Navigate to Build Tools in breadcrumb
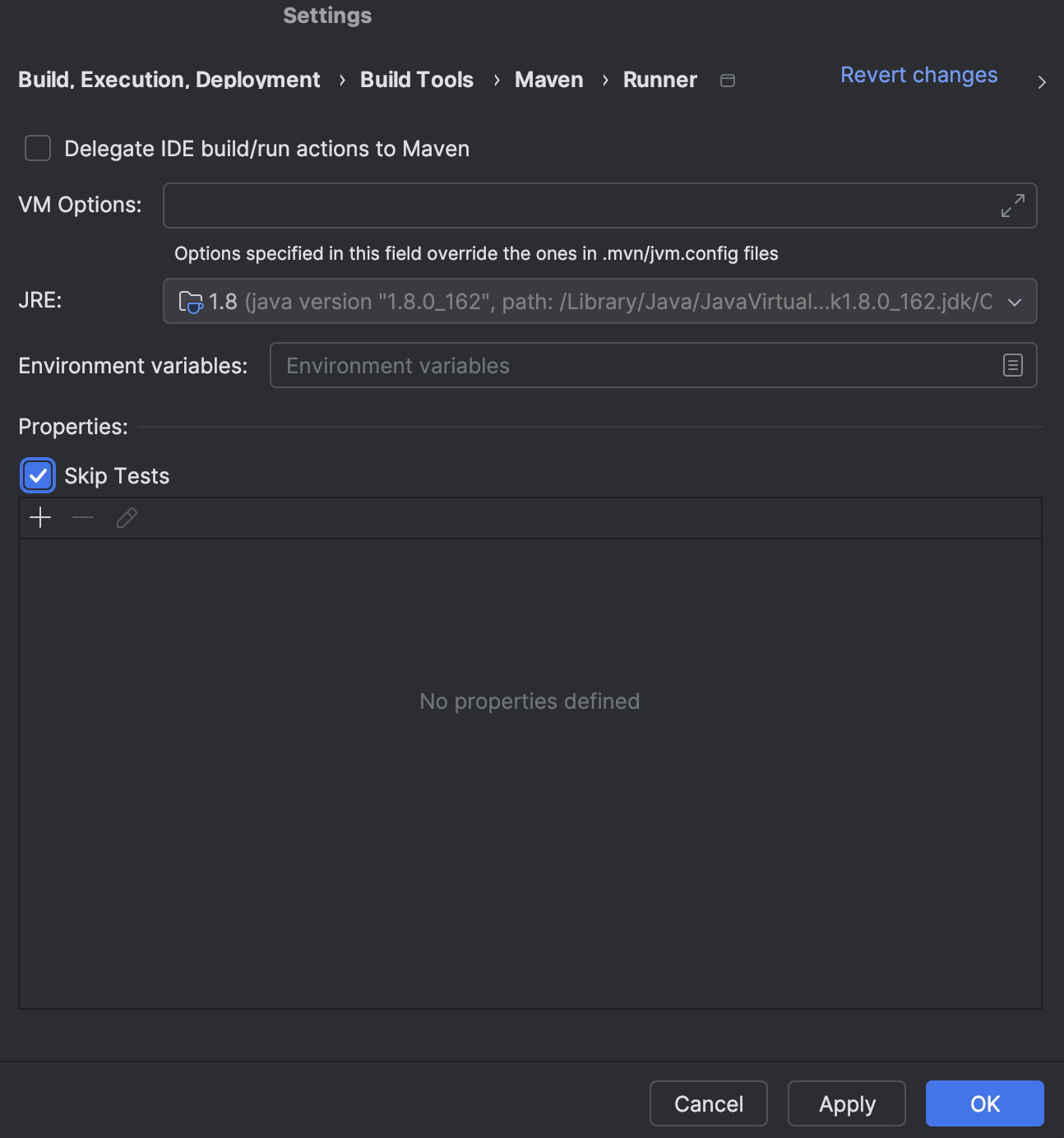This screenshot has width=1064, height=1138. point(416,80)
